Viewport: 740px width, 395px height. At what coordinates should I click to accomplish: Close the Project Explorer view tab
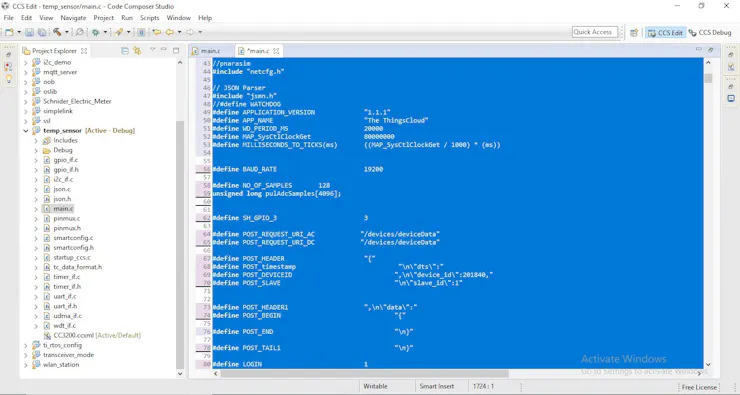click(x=84, y=50)
